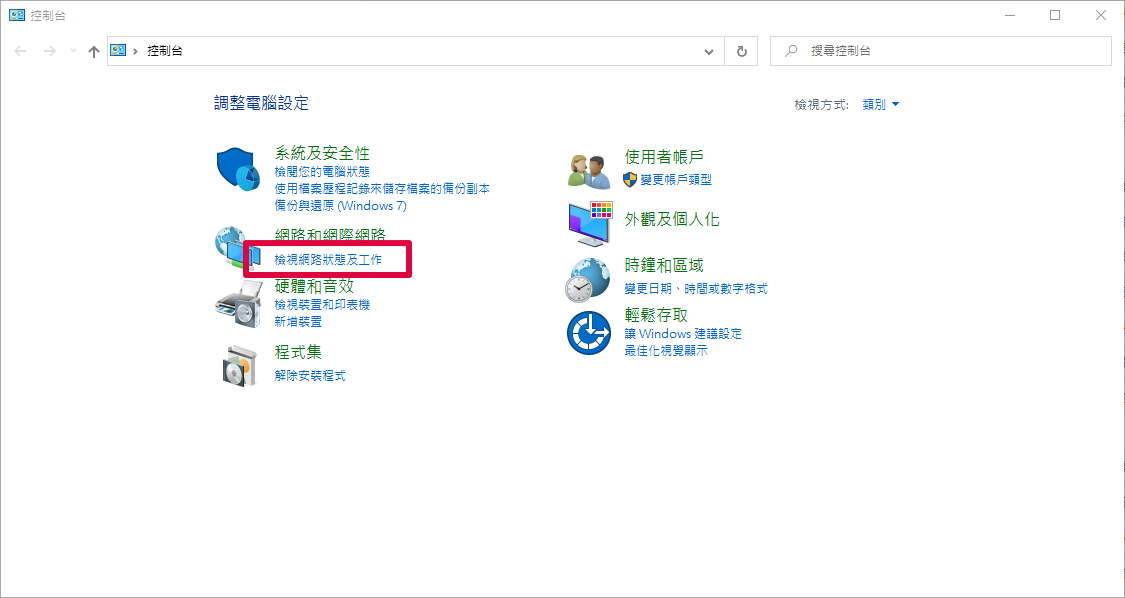Refresh the 控制台 view
The width and height of the screenshot is (1125, 598).
click(x=742, y=52)
